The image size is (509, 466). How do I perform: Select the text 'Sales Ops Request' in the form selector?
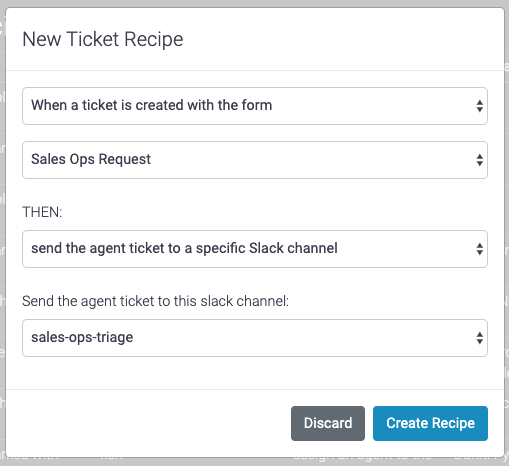click(91, 159)
